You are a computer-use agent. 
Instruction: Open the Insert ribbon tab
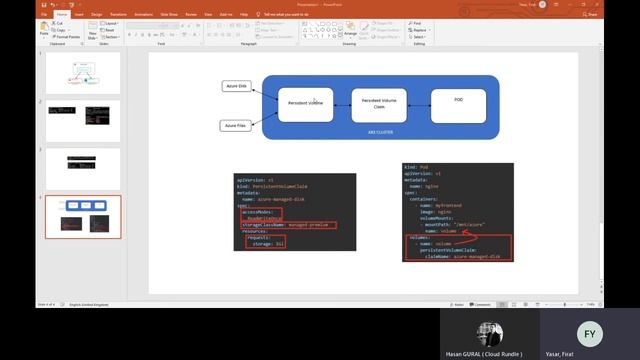coord(79,14)
